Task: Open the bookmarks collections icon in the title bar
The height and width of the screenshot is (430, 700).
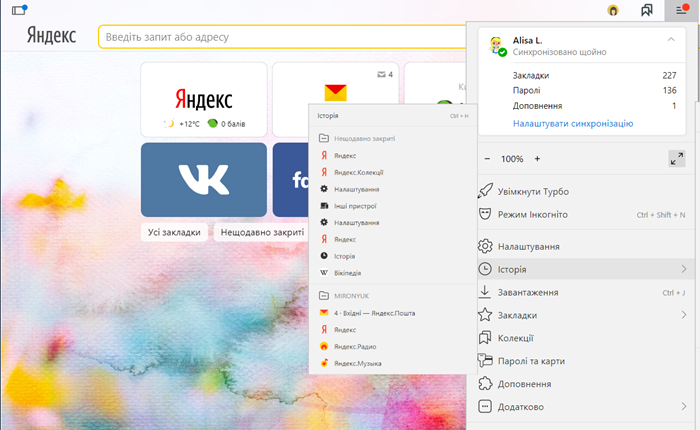Action: [646, 10]
